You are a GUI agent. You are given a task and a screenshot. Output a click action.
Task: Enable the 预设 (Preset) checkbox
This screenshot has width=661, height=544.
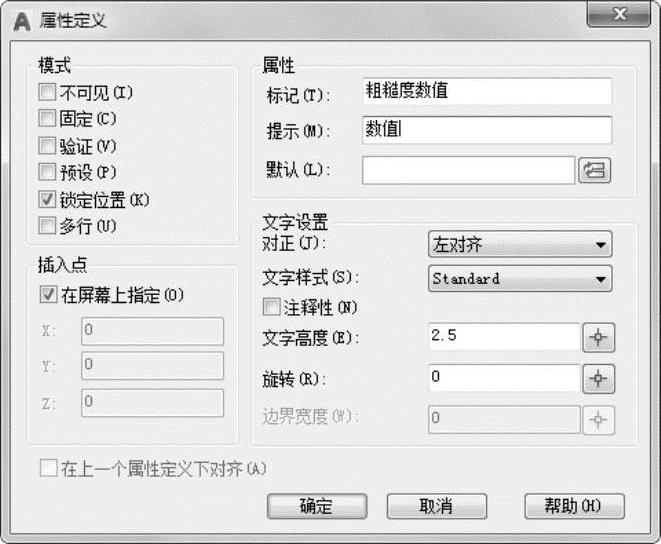click(46, 172)
